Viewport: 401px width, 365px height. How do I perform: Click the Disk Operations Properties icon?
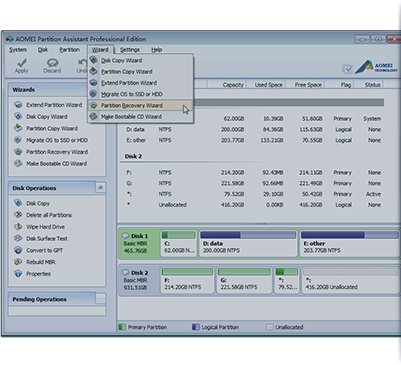pyautogui.click(x=18, y=274)
